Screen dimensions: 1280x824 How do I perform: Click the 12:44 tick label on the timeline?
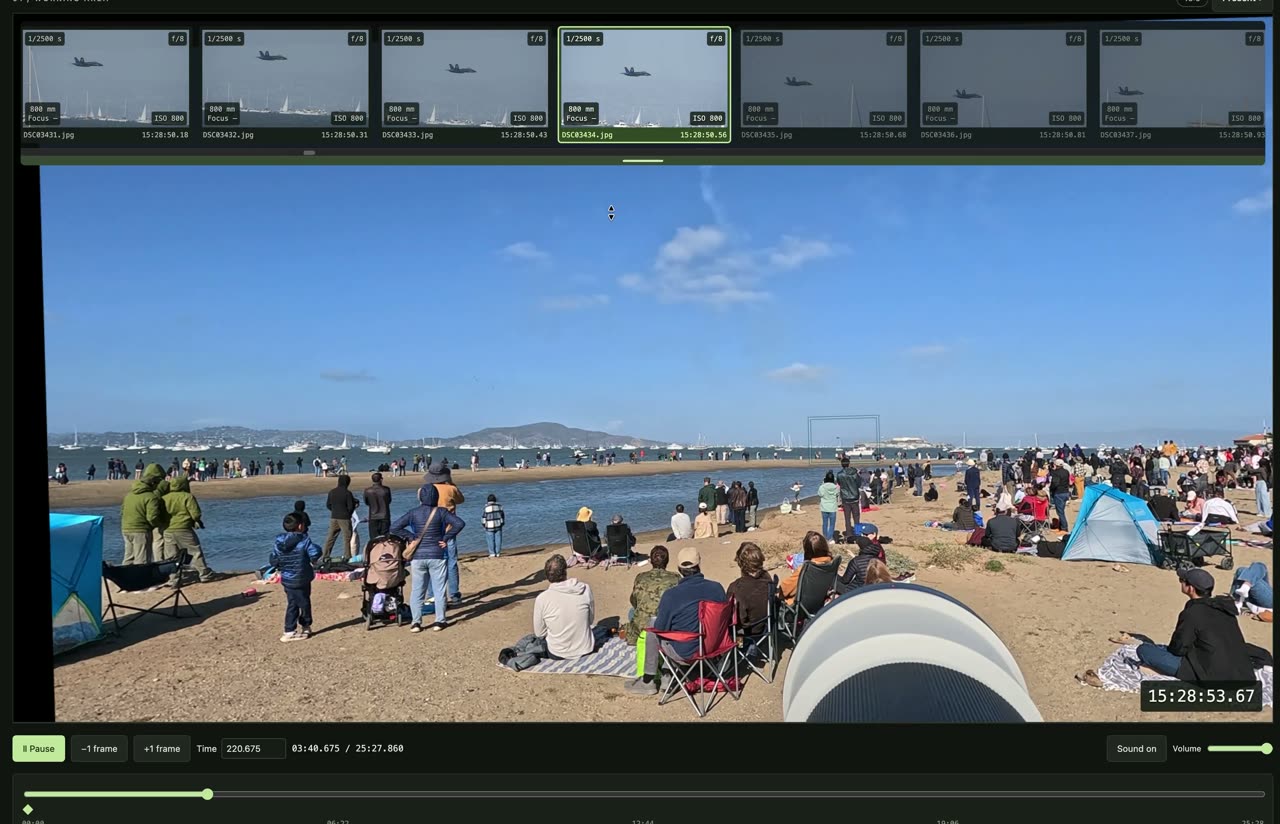pyautogui.click(x=643, y=821)
